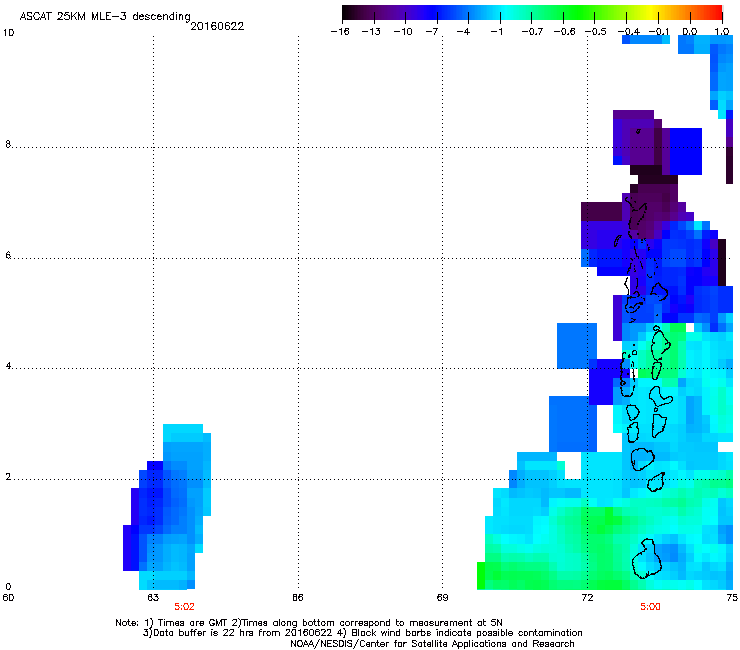
Task: Click the latitude axis label '6'
Action: (8, 255)
